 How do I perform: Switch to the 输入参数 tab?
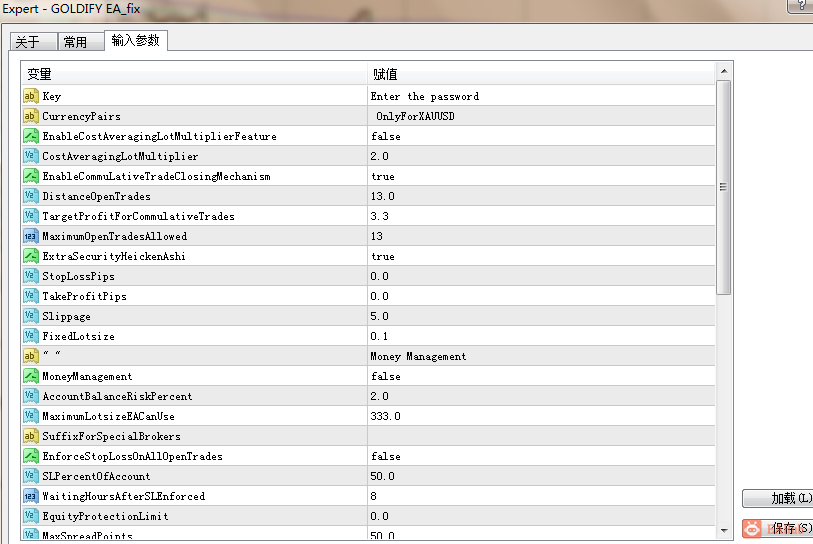point(135,40)
